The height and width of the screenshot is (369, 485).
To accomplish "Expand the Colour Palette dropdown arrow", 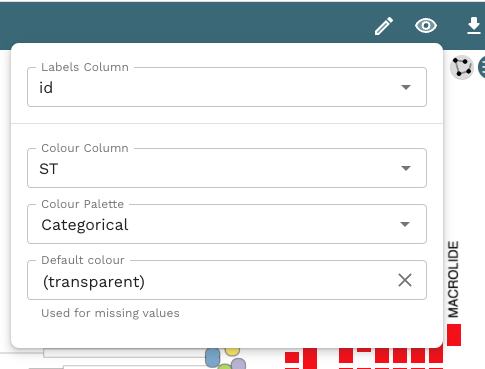I will (x=405, y=224).
